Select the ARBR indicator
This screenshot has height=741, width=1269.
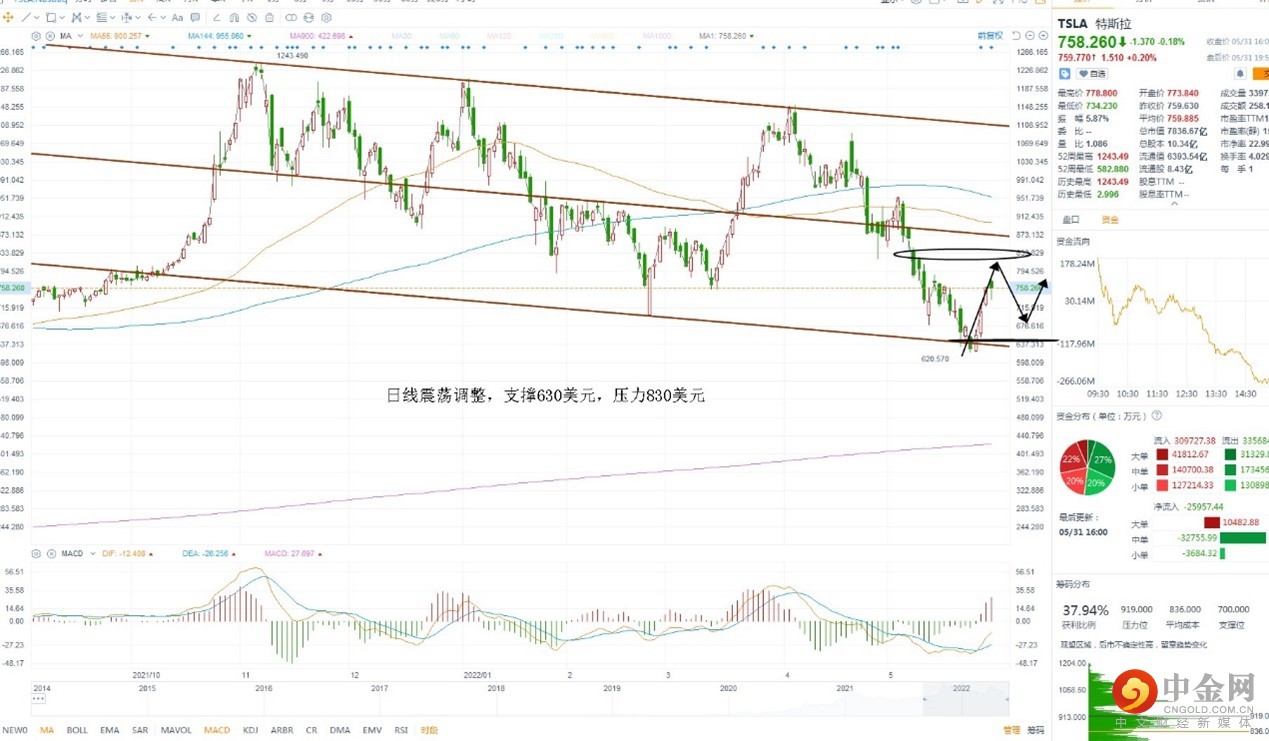coord(282,730)
